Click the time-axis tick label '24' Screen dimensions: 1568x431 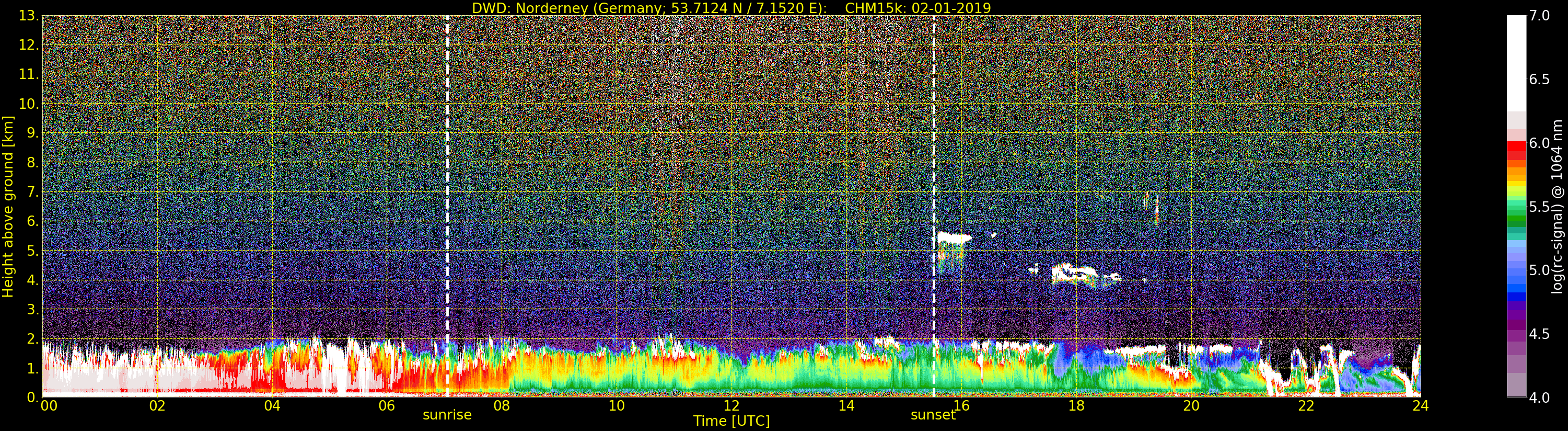point(1420,406)
